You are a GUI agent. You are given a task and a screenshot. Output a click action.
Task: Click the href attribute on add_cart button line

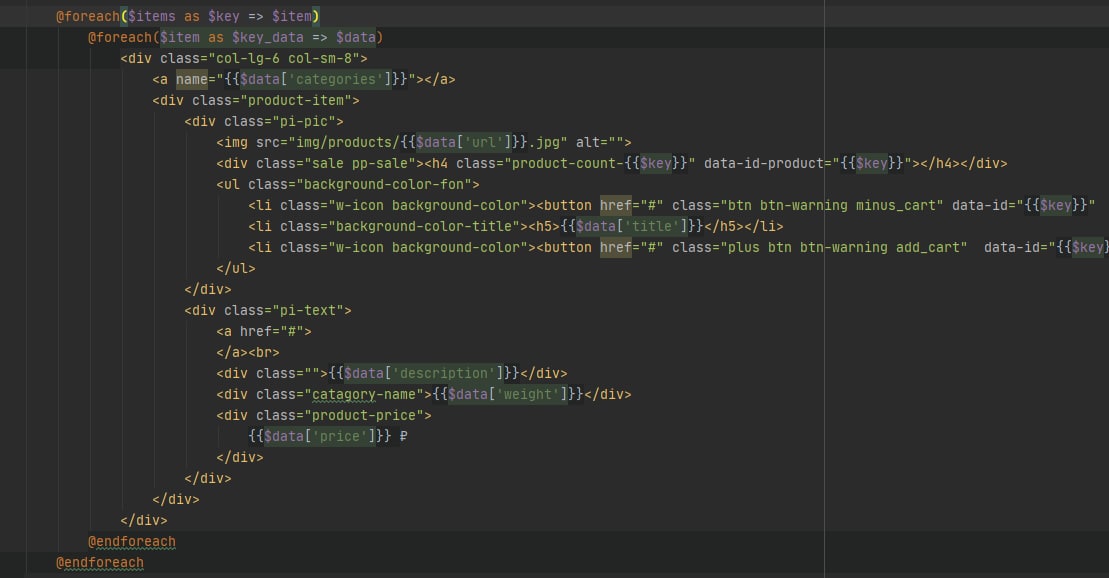(615, 248)
